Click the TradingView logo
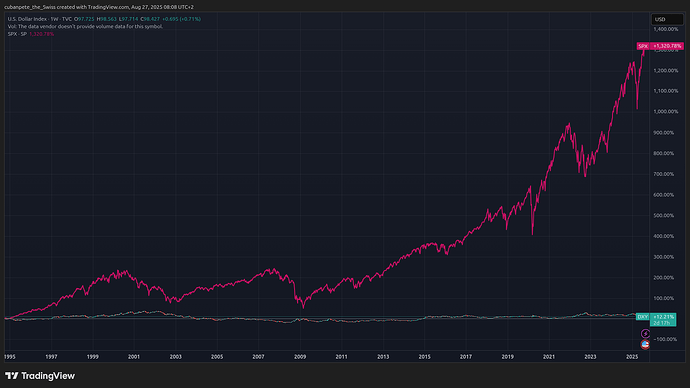This screenshot has width=690, height=388. 40,376
